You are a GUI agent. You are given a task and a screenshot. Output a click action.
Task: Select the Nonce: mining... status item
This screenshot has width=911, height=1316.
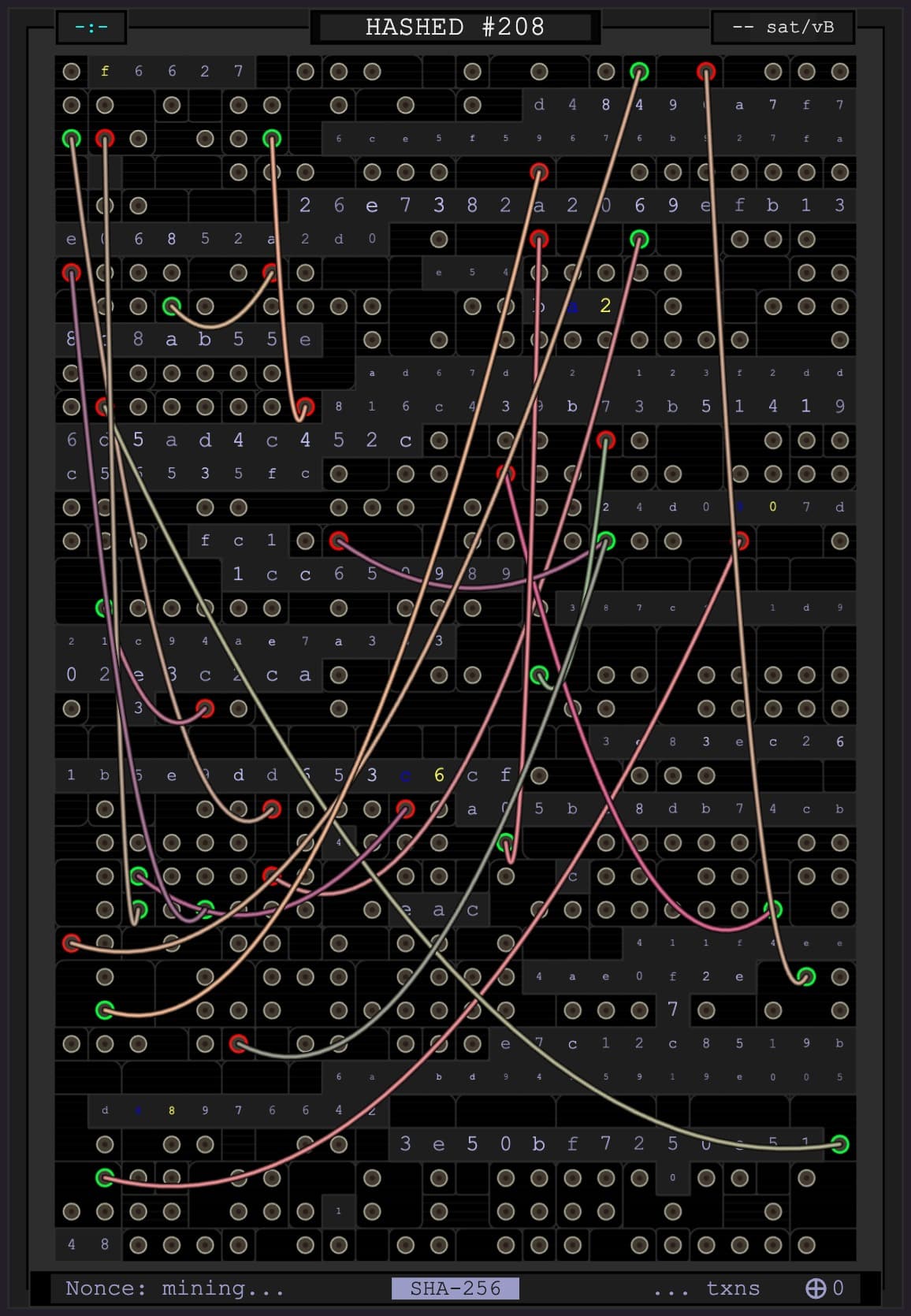[175, 1288]
